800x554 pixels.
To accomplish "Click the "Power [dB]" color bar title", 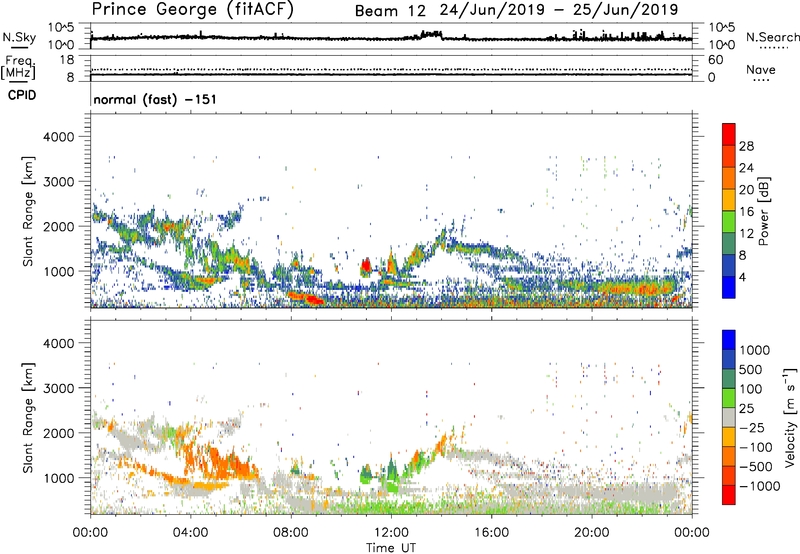I will click(764, 211).
